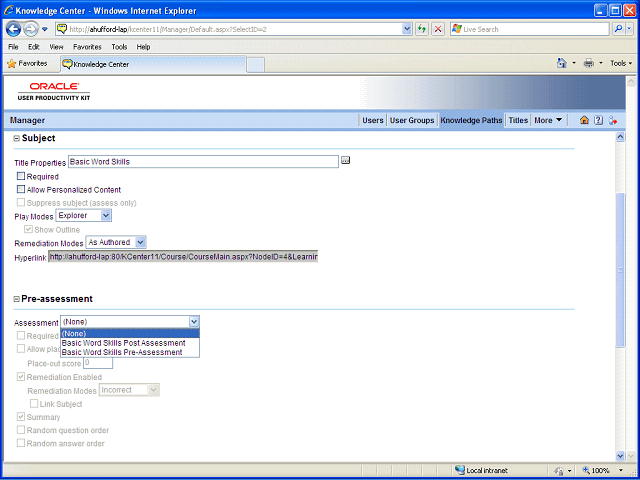Image resolution: width=640 pixels, height=480 pixels.
Task: Open the Play Modes Explorer dropdown
Action: click(84, 215)
